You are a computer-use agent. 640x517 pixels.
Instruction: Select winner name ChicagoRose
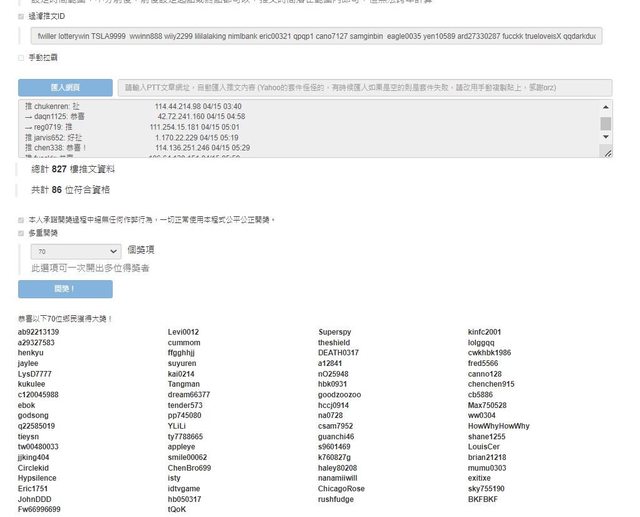[341, 489]
